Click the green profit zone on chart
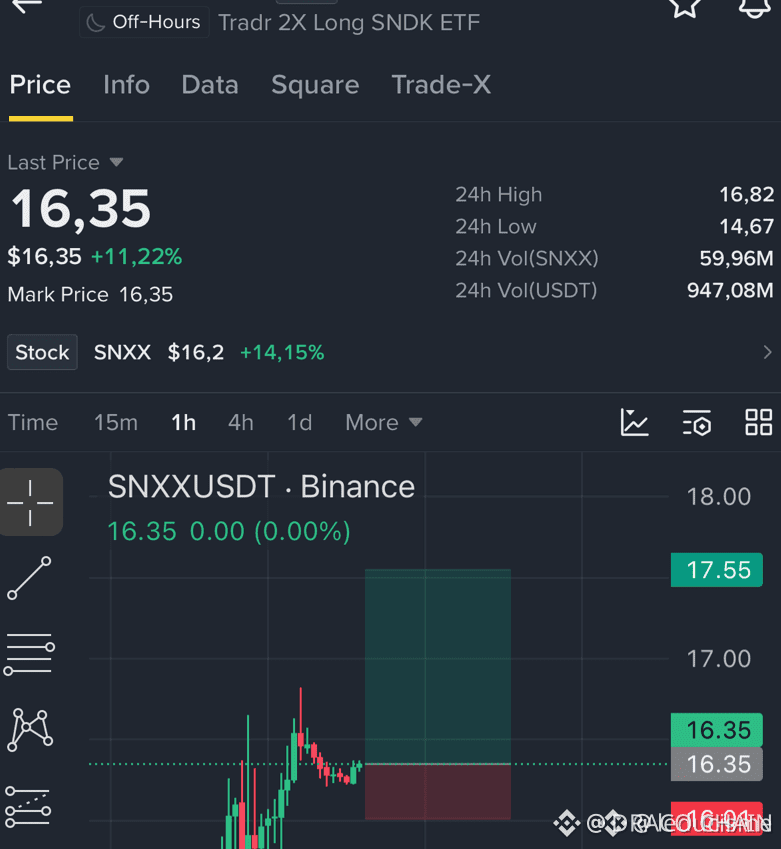This screenshot has width=781, height=849. (438, 666)
